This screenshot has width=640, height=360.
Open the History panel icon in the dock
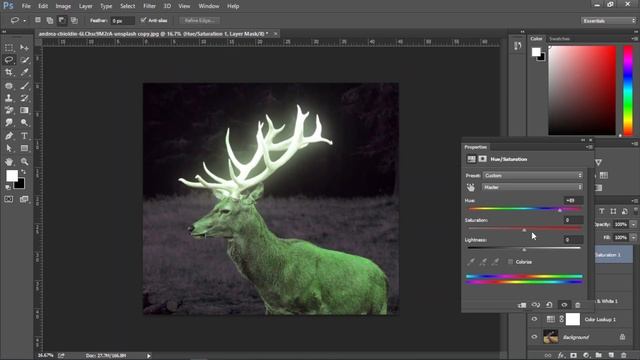pos(518,46)
